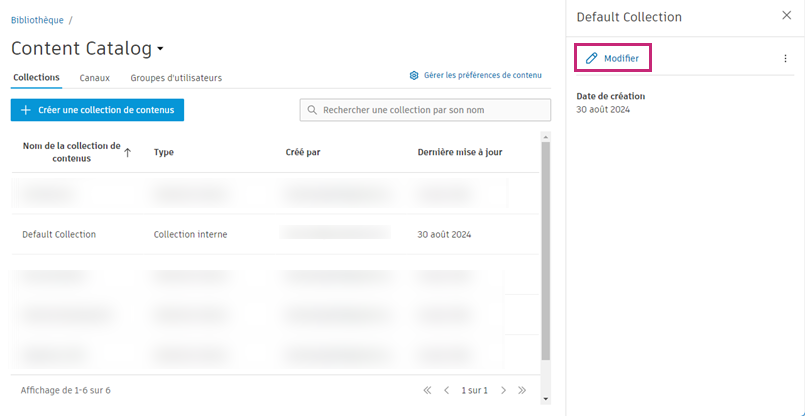The image size is (805, 416).
Task: Jump to last page with double-right arrows
Action: (522, 390)
